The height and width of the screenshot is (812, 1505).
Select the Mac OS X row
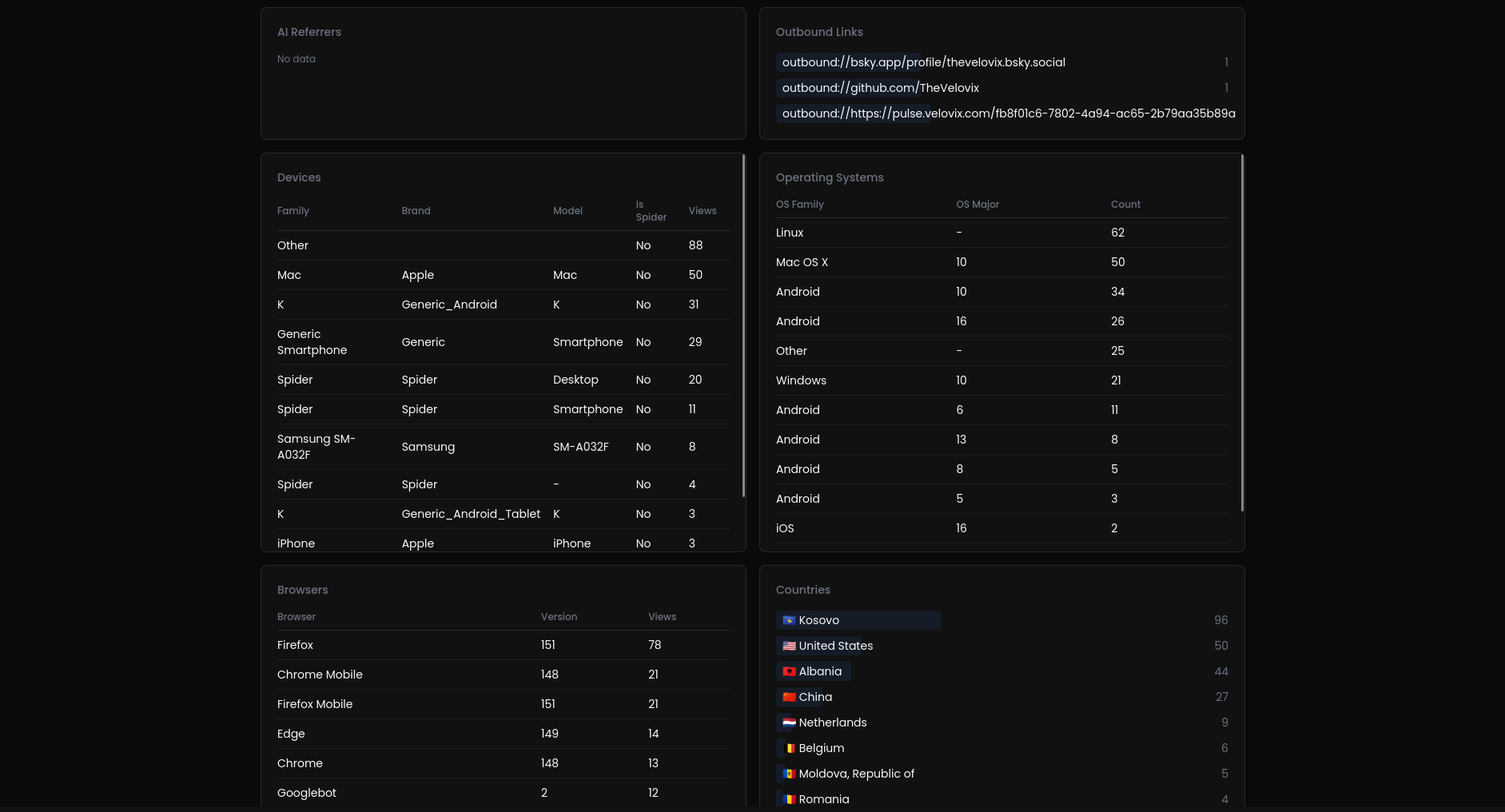1001,262
